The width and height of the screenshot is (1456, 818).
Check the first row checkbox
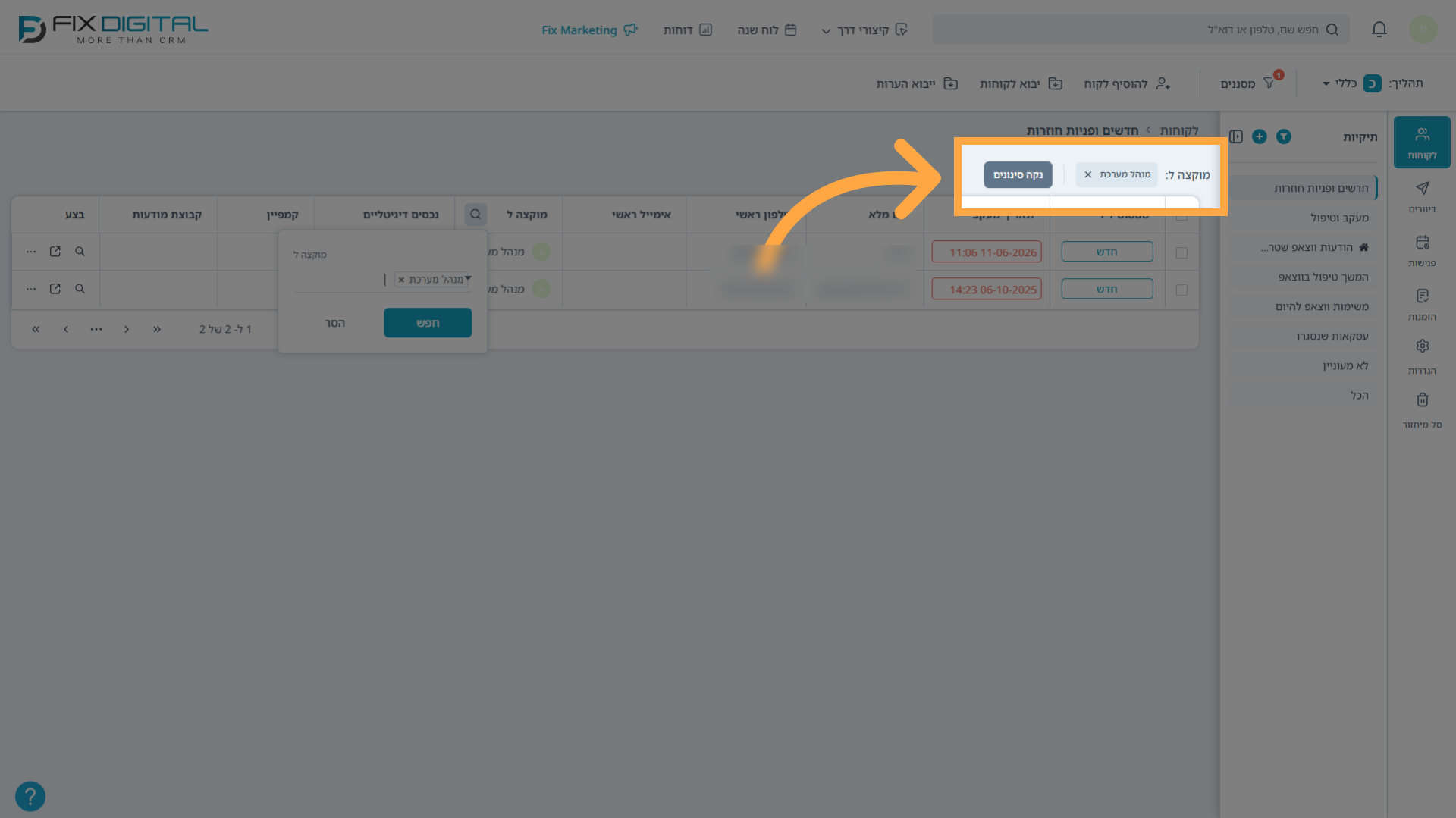coord(1181,252)
